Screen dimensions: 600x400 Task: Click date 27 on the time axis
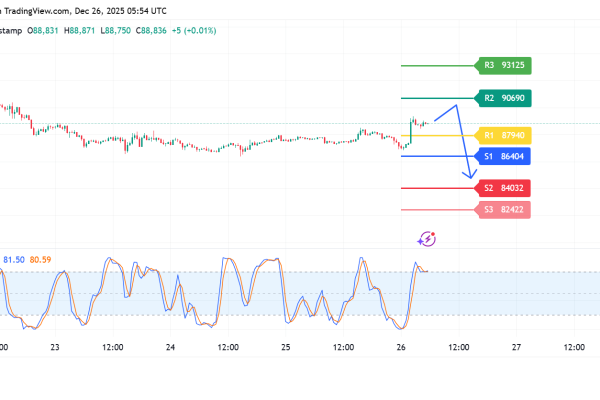(516, 347)
